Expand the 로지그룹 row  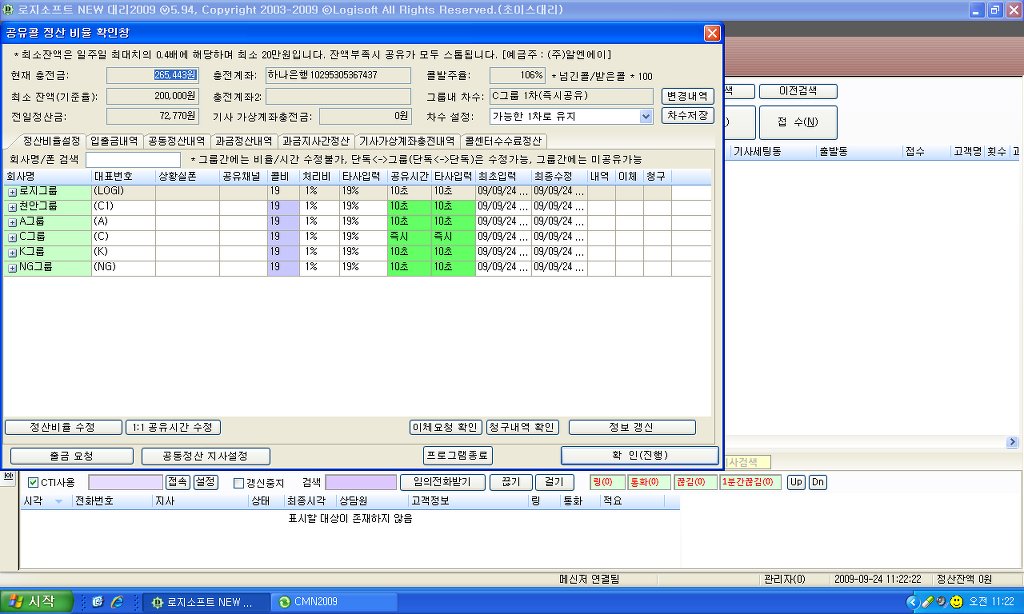(x=12, y=192)
